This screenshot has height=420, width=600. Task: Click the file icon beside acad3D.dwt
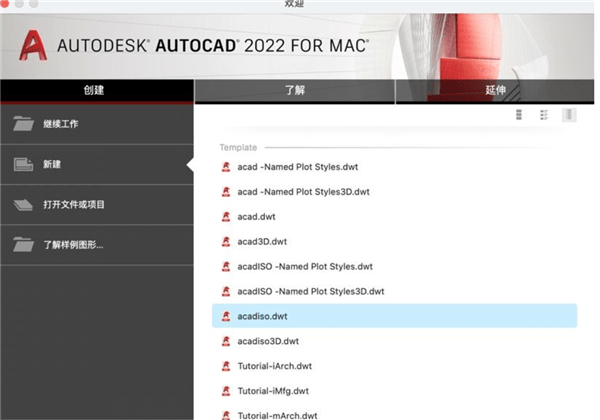click(226, 241)
